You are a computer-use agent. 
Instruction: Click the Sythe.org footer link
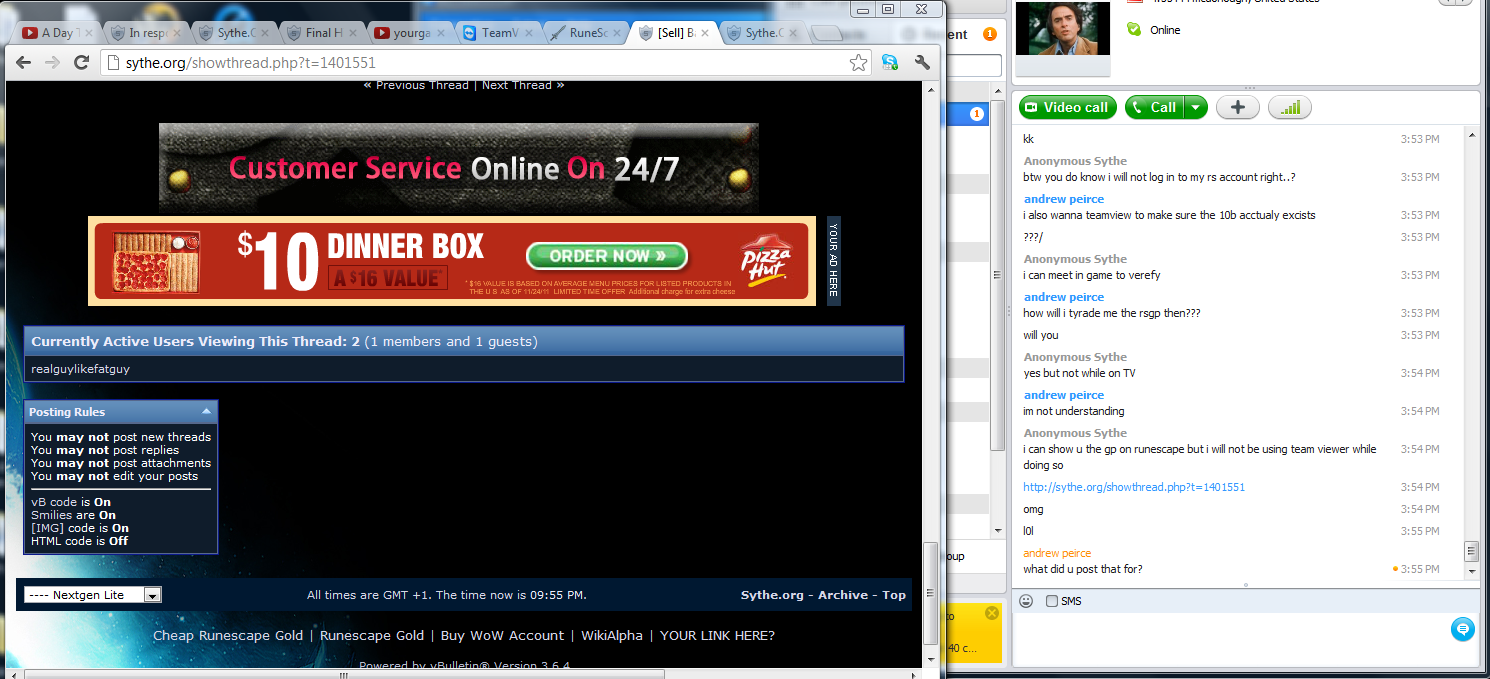(x=772, y=595)
